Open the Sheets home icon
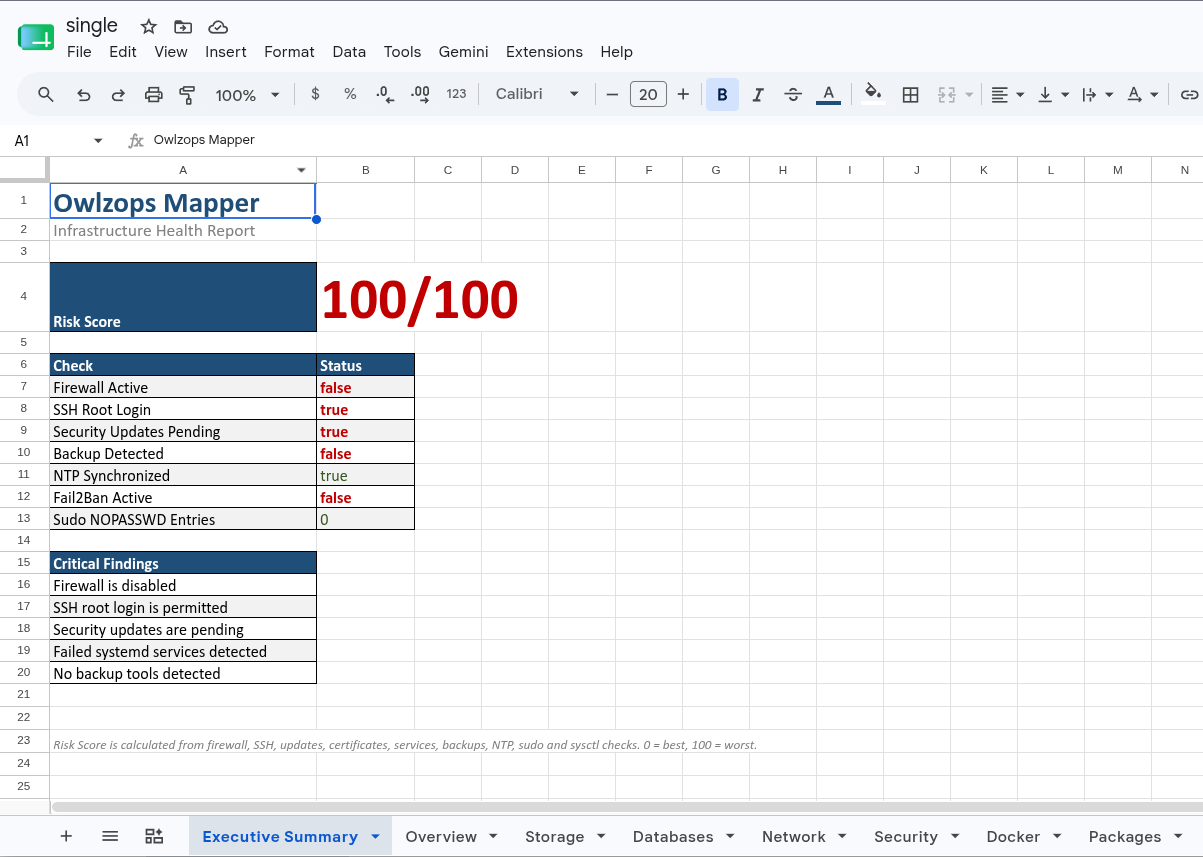Screen dimensions: 1203x857 coord(36,38)
